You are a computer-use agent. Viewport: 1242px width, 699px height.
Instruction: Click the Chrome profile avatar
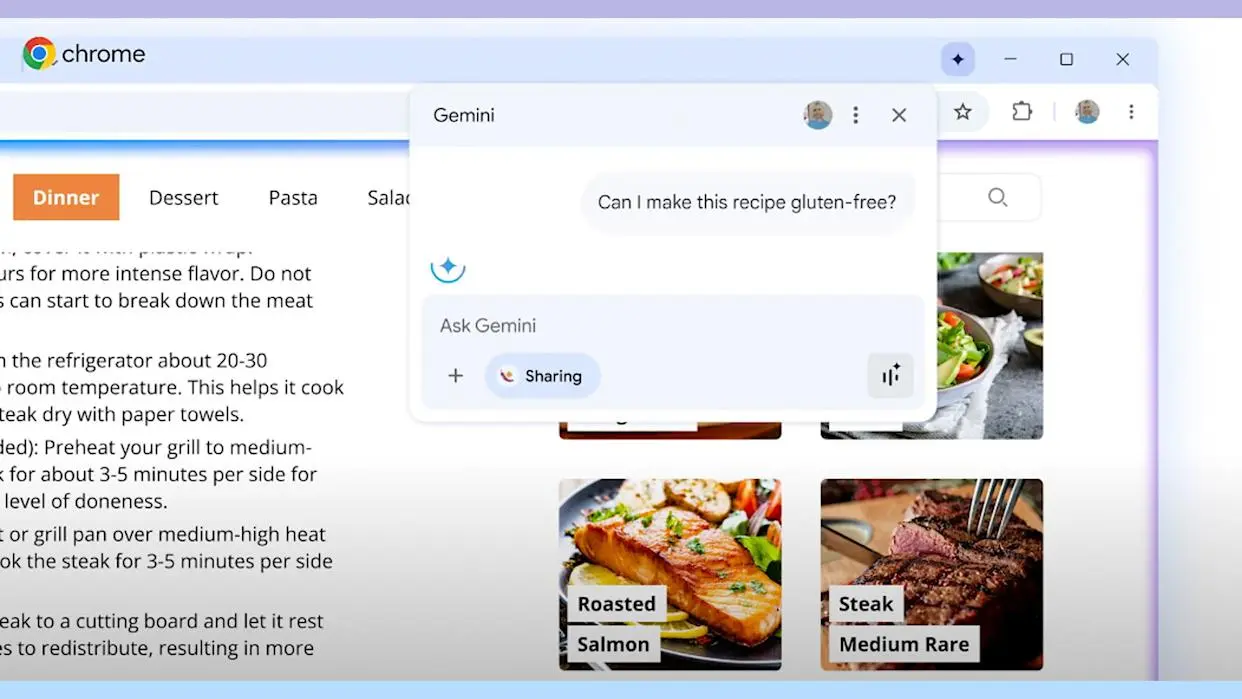[1086, 112]
